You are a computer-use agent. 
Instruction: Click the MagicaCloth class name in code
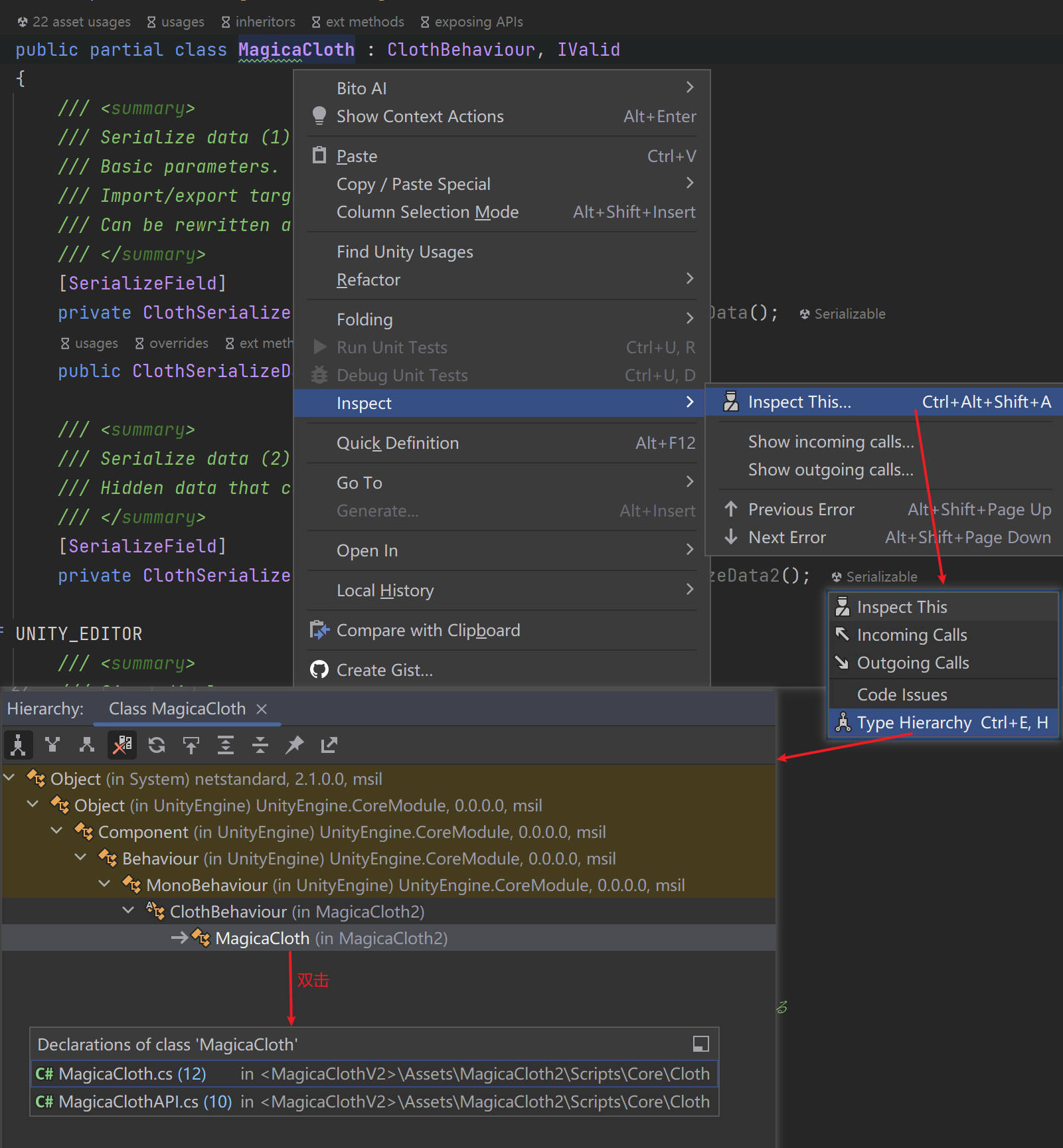[x=296, y=50]
